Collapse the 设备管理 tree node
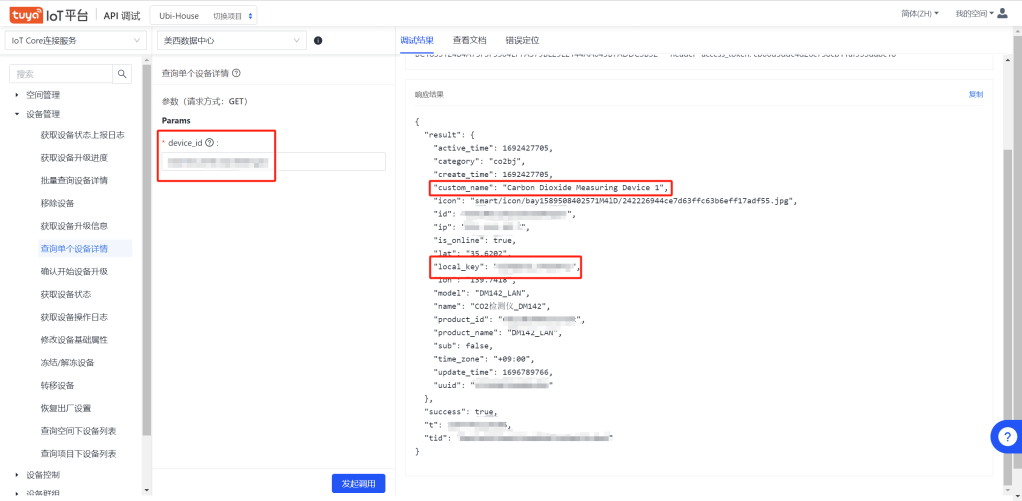Screen dimensions: 1022x501 (x=17, y=114)
